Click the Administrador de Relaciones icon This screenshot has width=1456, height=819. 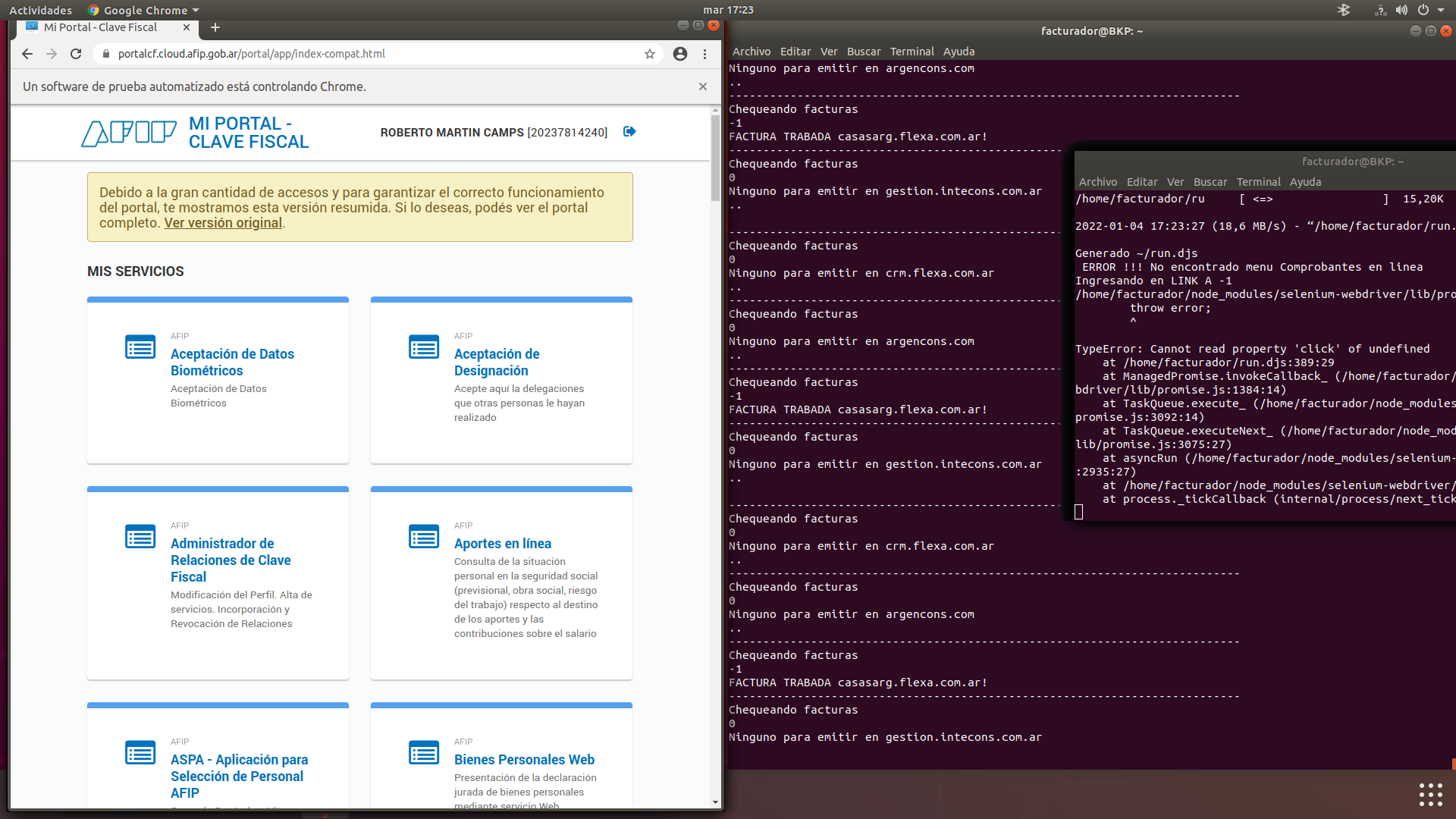click(140, 537)
